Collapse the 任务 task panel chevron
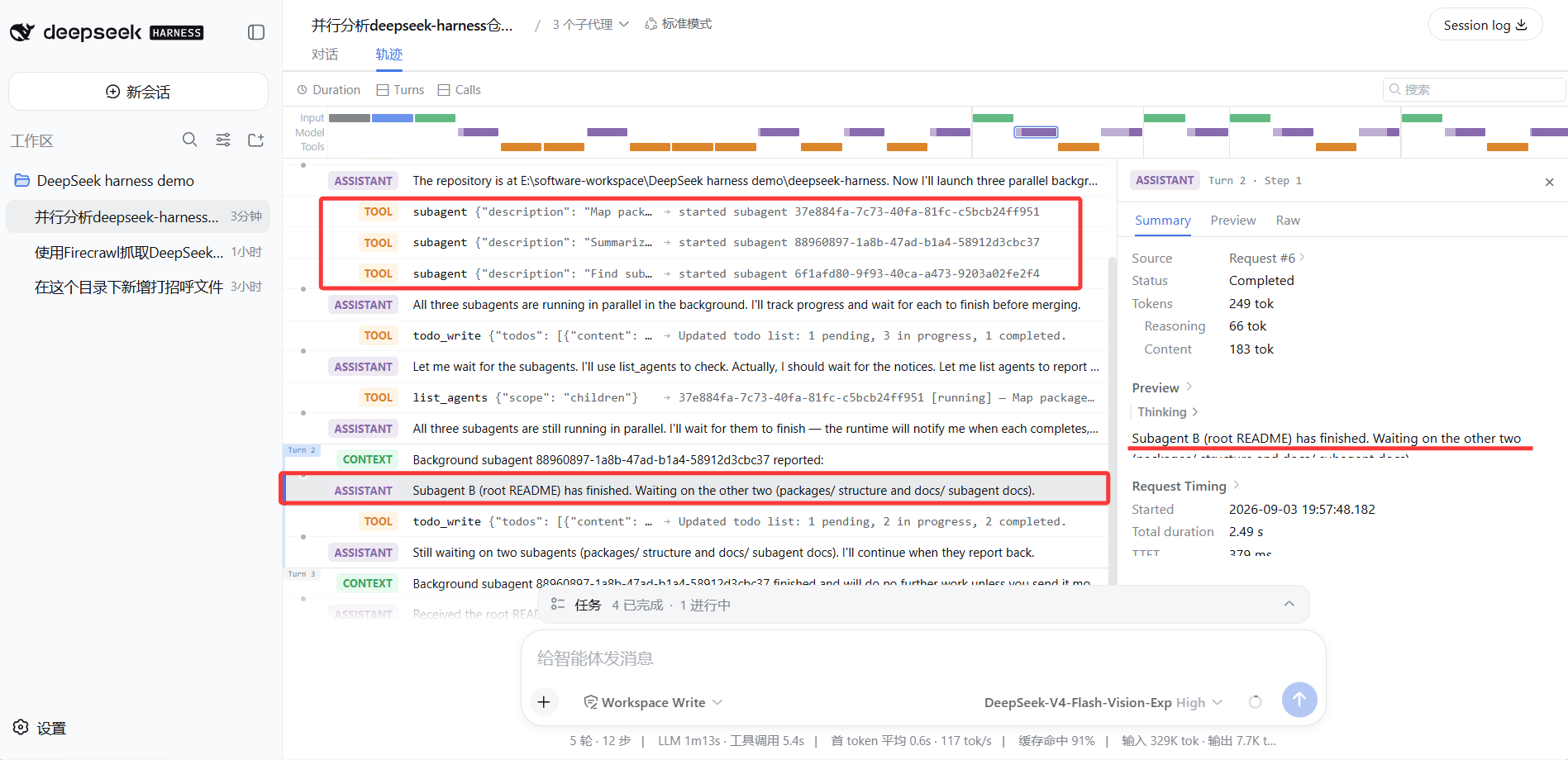Screen dimensions: 1568x760 (1289, 605)
